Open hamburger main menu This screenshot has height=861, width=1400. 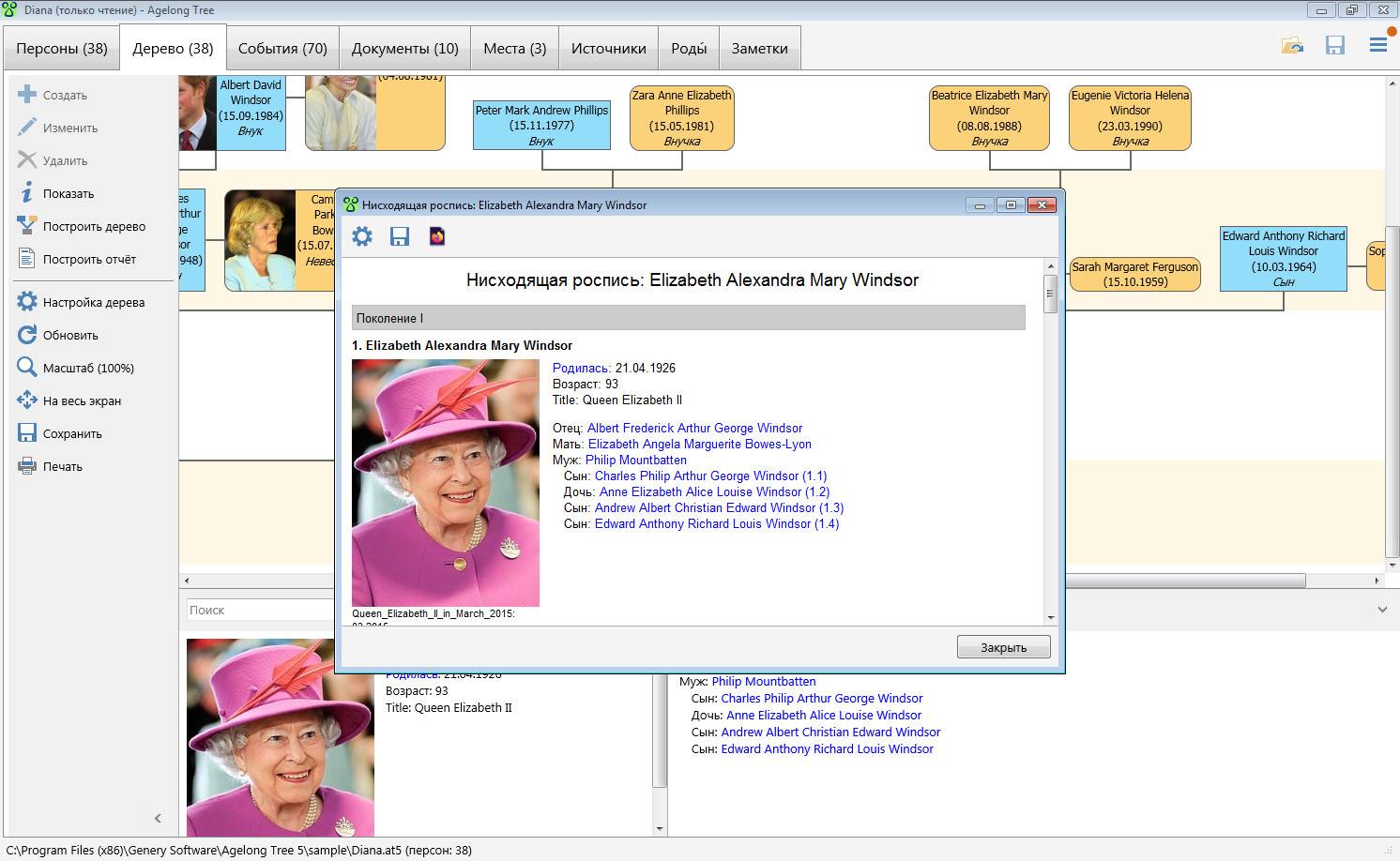(x=1378, y=45)
